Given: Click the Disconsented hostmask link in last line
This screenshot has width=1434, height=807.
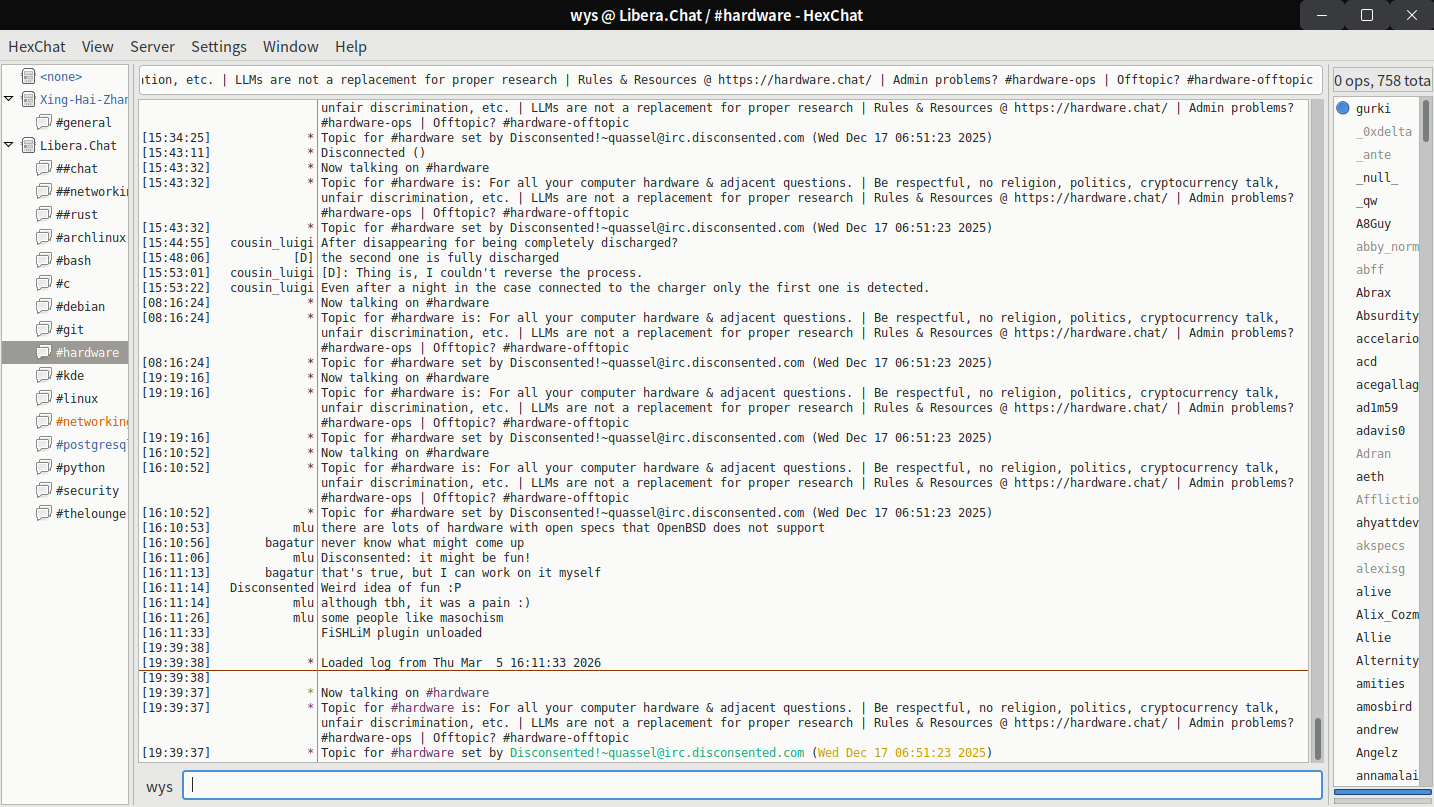Looking at the screenshot, I should [656, 753].
